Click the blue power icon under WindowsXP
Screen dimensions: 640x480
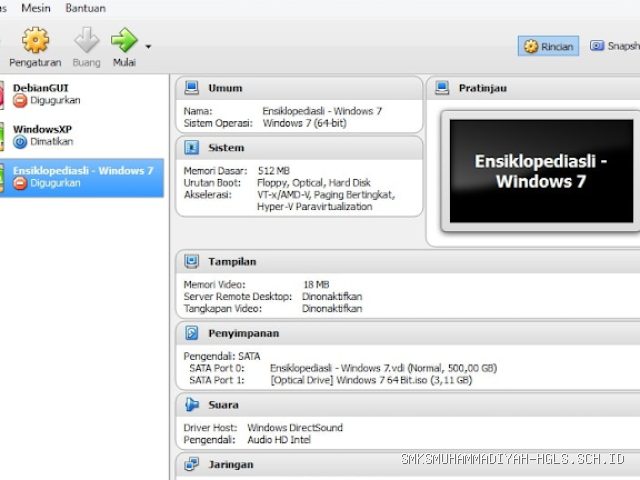click(x=20, y=142)
